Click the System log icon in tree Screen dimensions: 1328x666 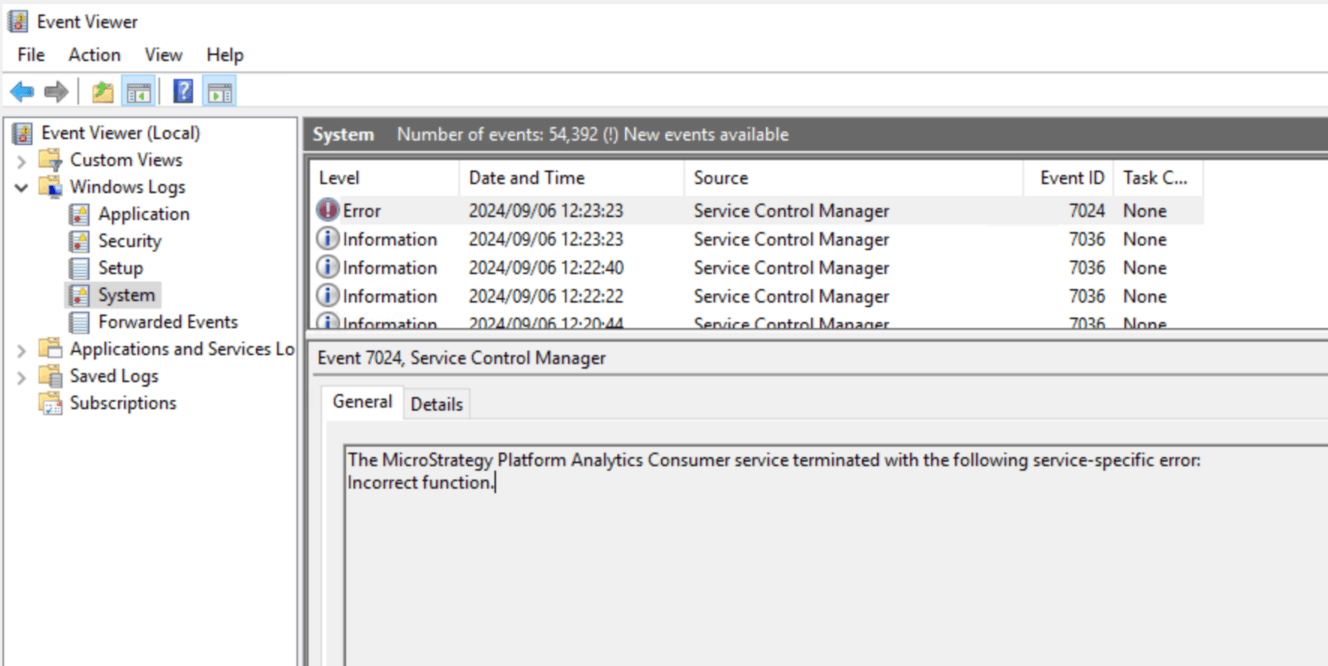pyautogui.click(x=79, y=295)
